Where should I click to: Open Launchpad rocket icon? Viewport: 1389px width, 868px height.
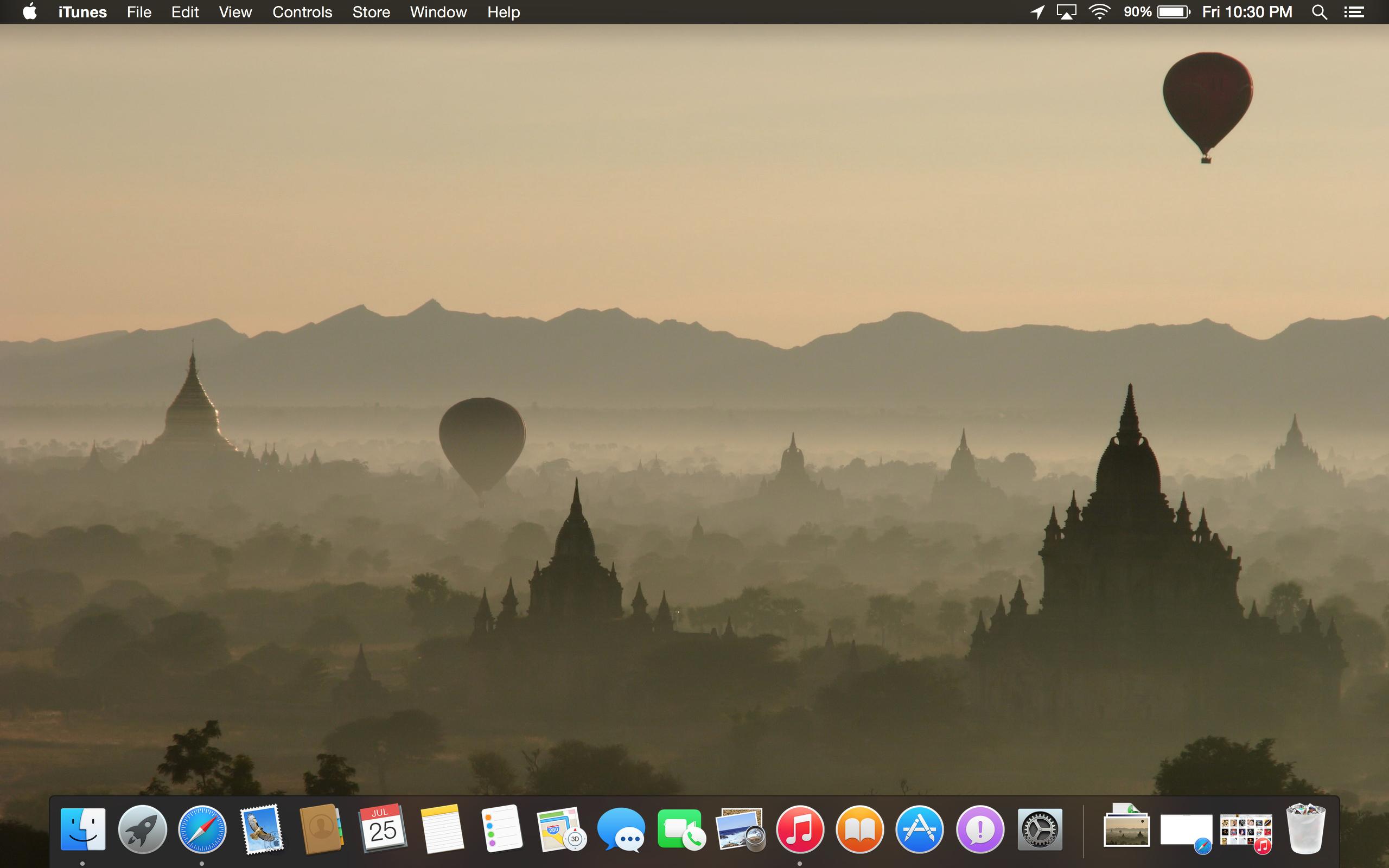142,829
